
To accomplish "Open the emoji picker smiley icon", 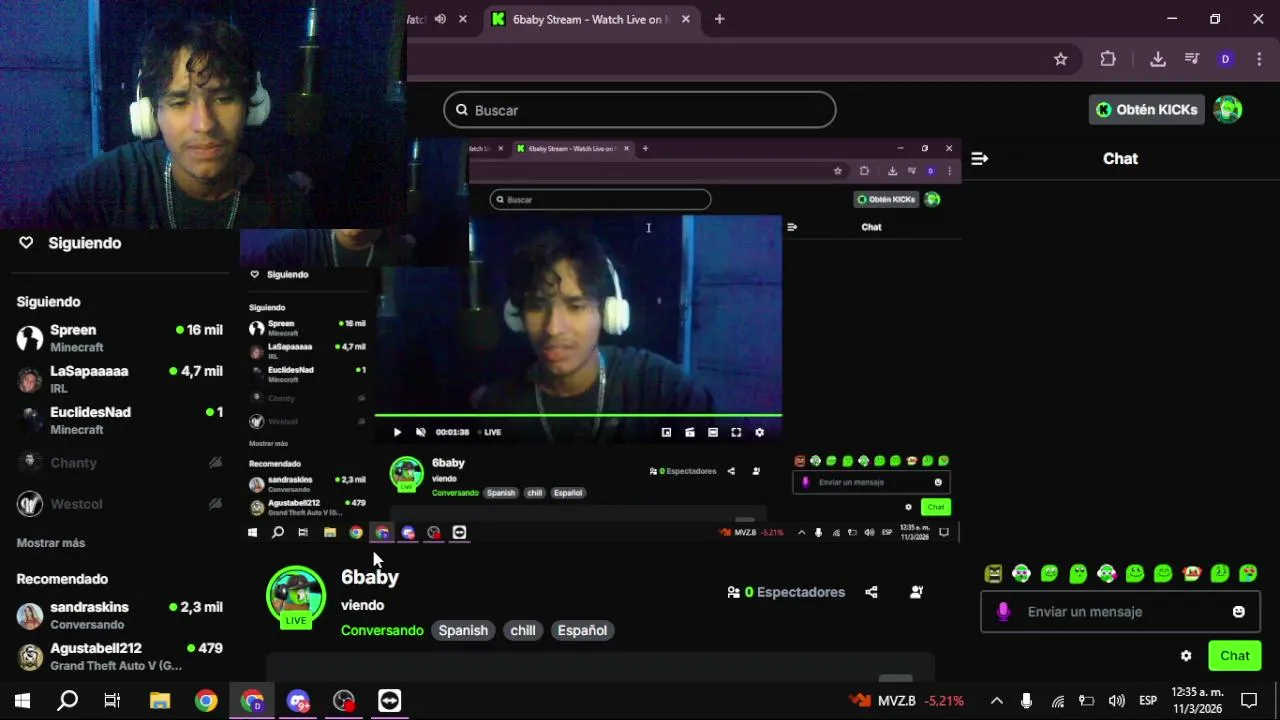I will [x=1238, y=611].
